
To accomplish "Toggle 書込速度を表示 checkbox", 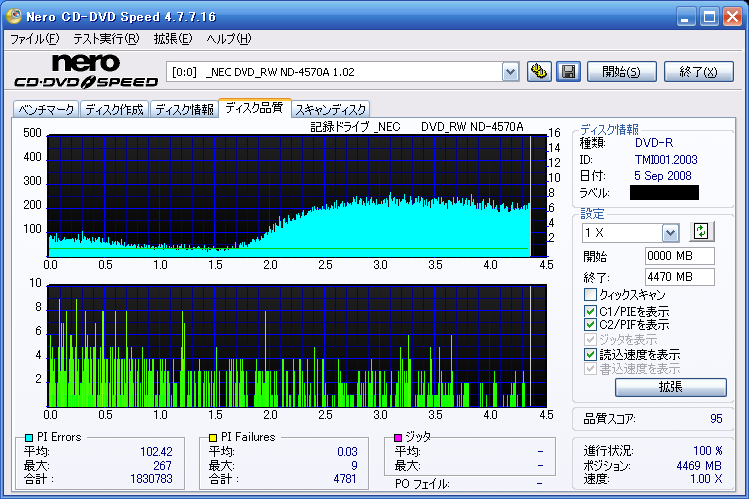I will click(590, 369).
